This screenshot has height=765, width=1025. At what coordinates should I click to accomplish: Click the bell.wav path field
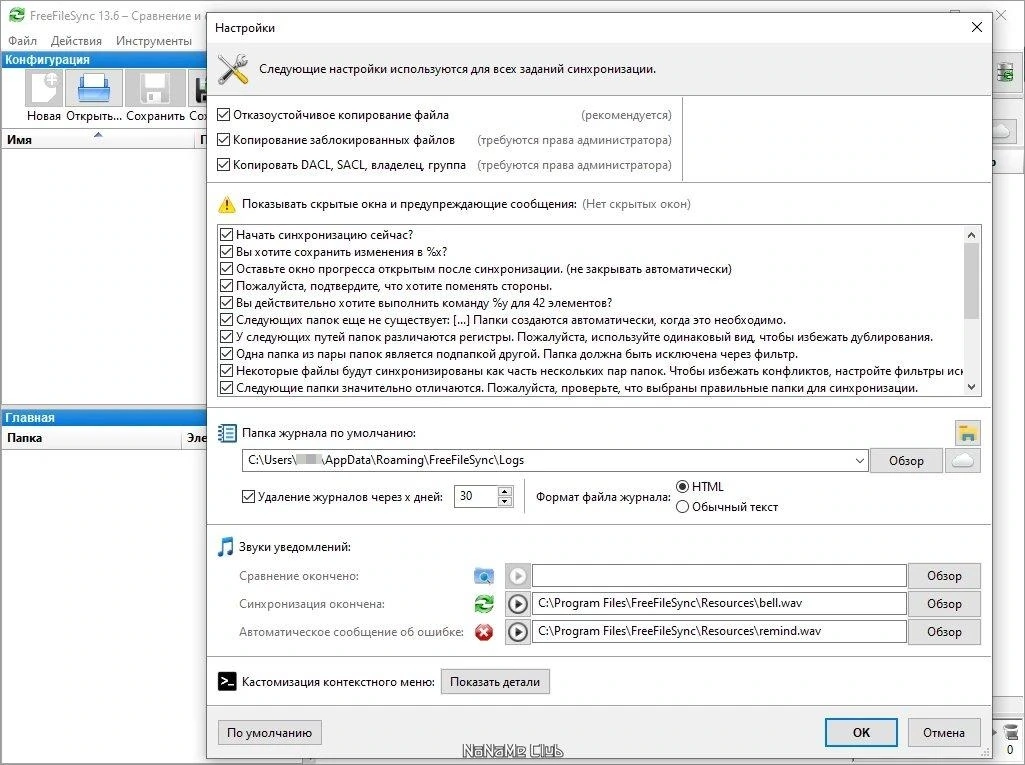[x=719, y=604]
